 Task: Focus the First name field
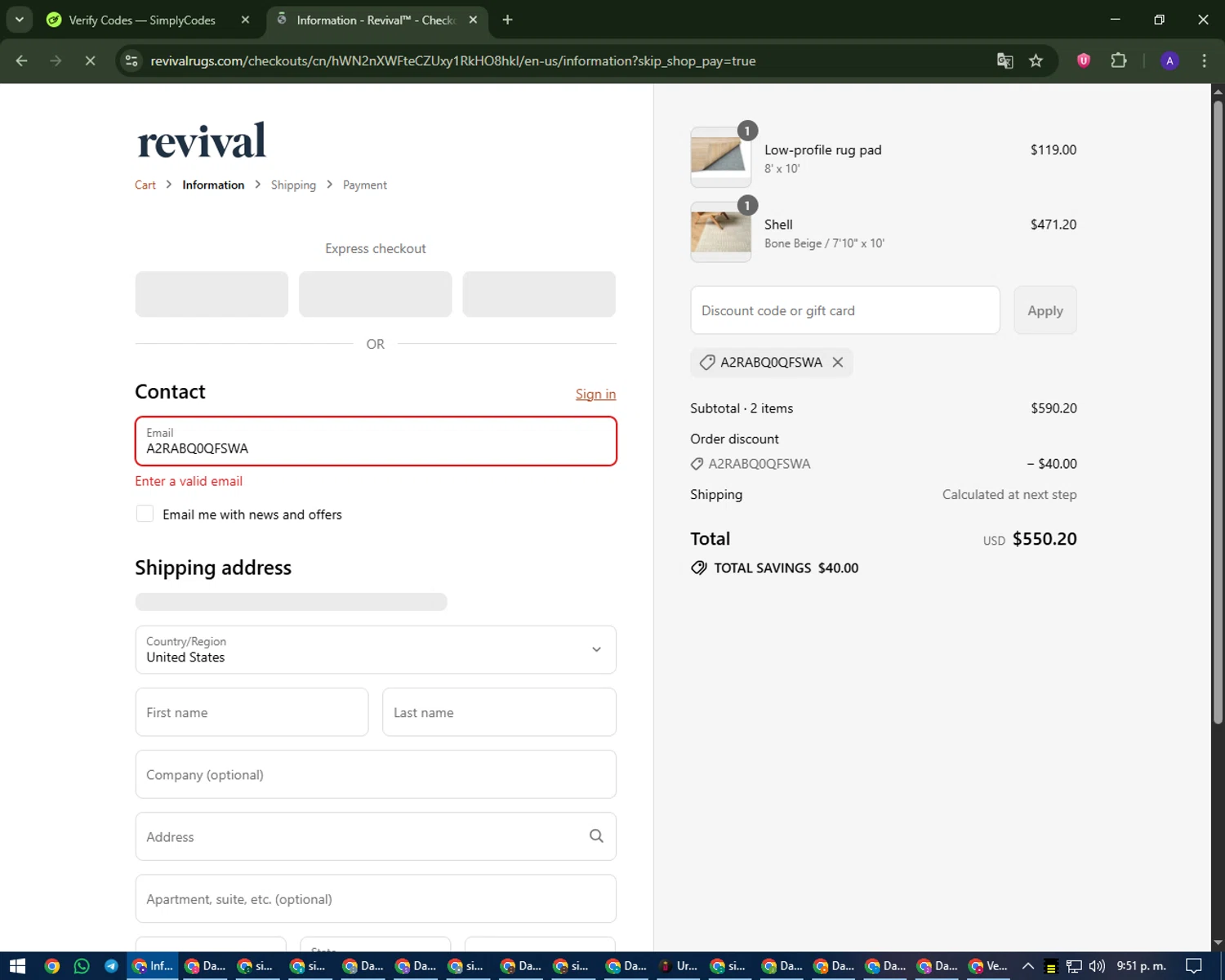pyautogui.click(x=252, y=712)
